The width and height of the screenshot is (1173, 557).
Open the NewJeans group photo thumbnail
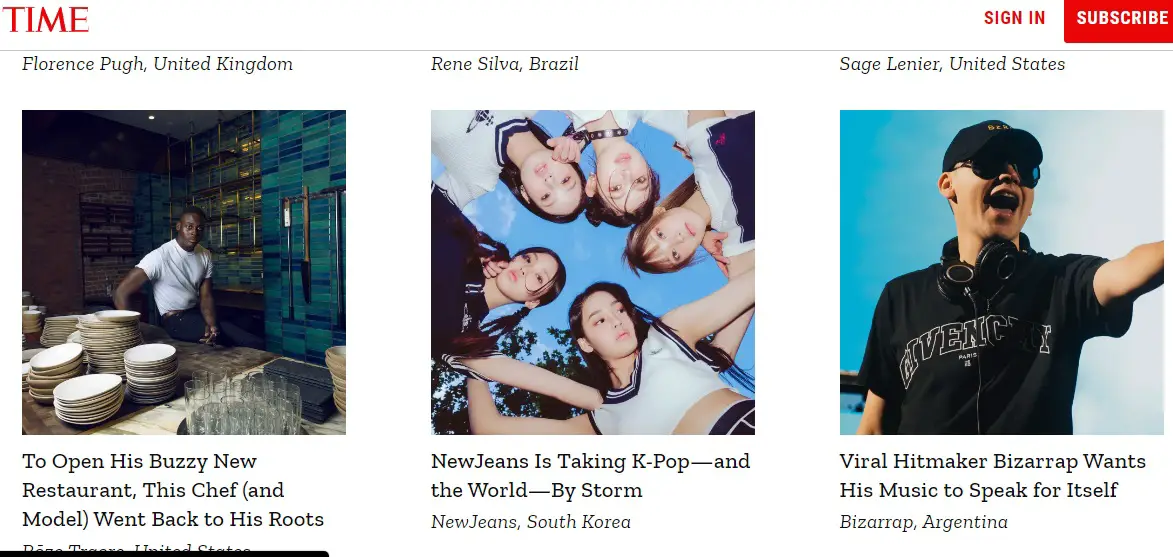pos(592,272)
